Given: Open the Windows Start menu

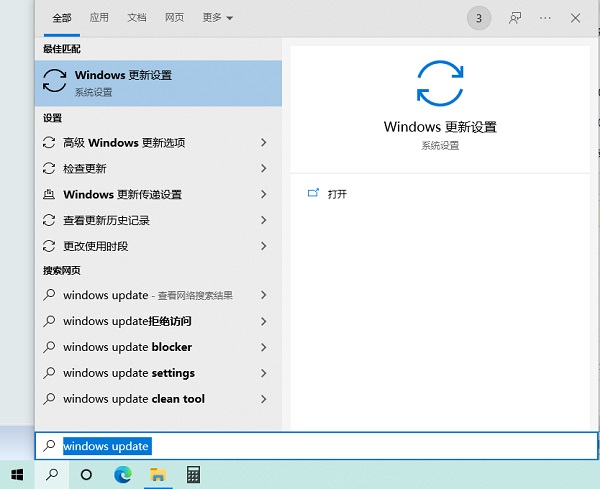Looking at the screenshot, I should (x=17, y=475).
